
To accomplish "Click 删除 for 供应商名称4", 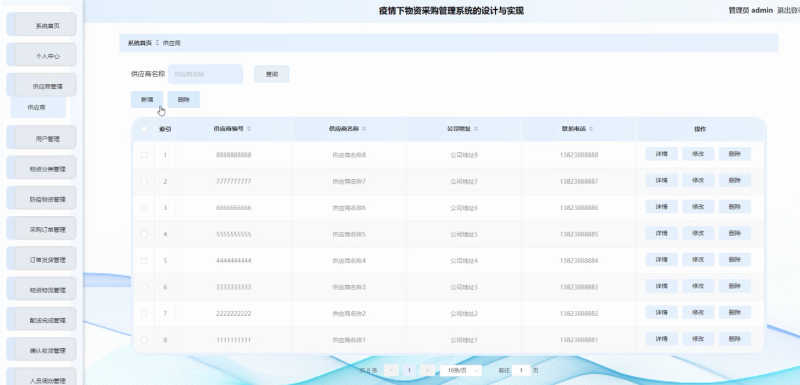I will point(735,260).
